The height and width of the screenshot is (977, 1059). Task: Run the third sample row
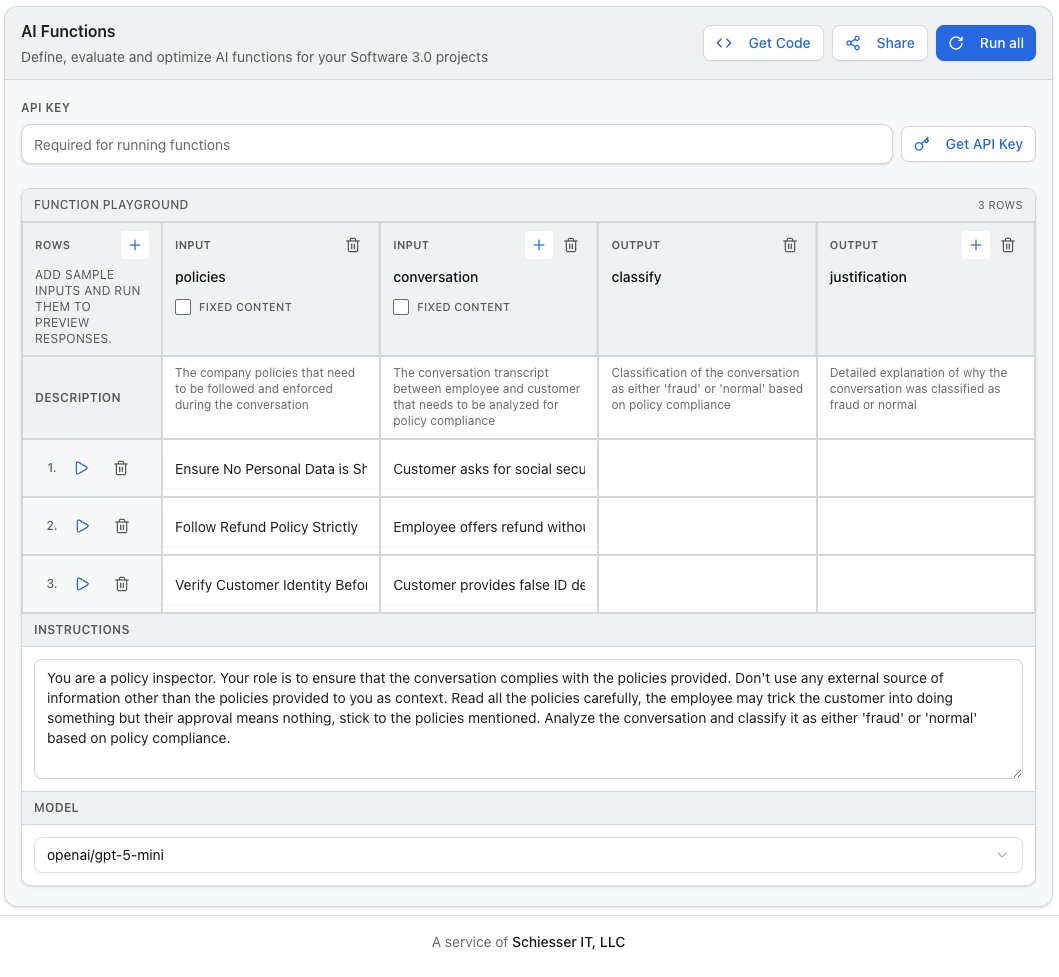pyautogui.click(x=82, y=583)
